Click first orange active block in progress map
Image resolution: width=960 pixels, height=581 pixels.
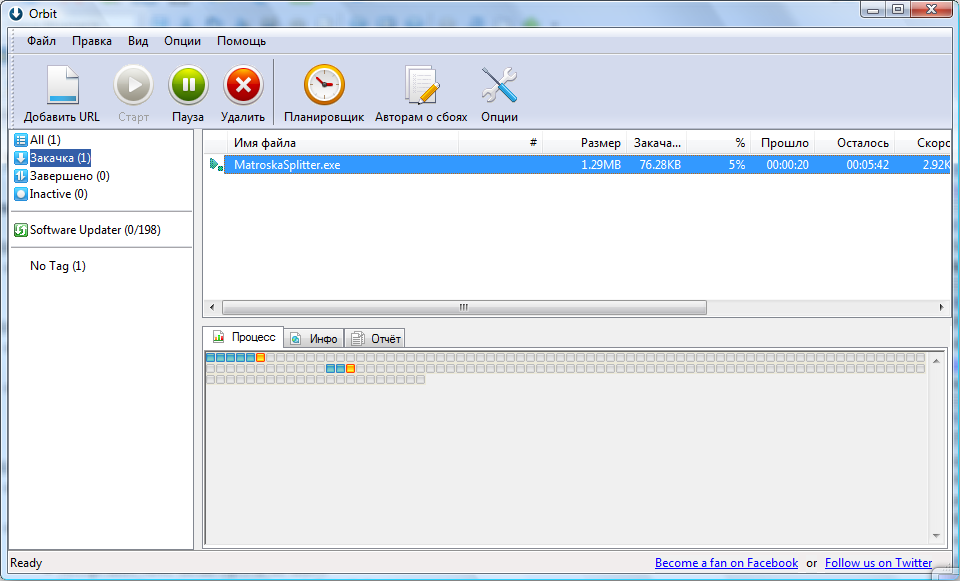pyautogui.click(x=260, y=358)
